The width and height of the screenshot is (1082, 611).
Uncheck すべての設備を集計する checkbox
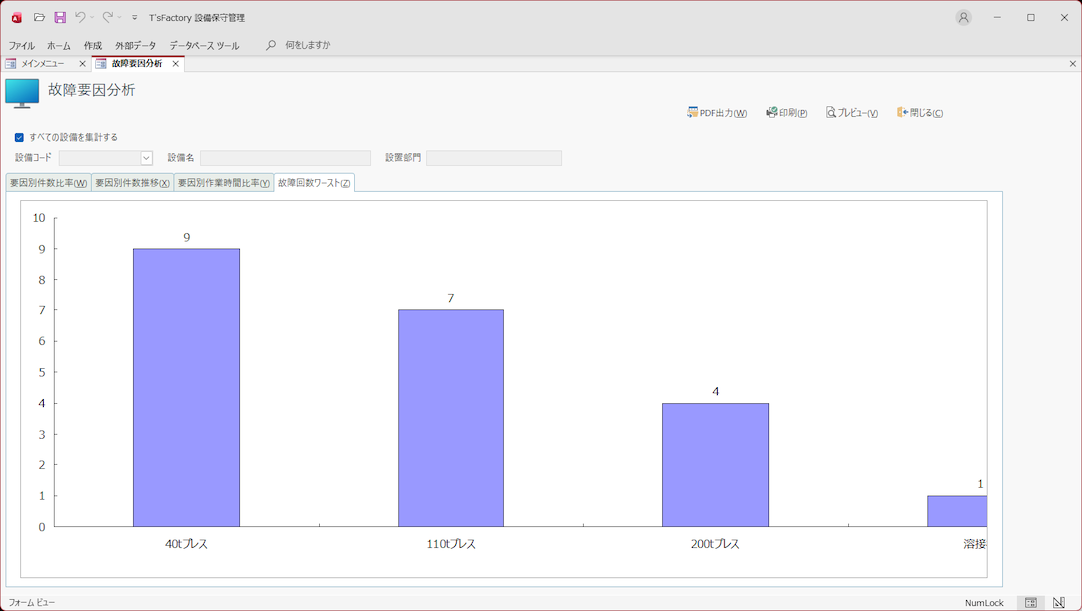click(19, 137)
